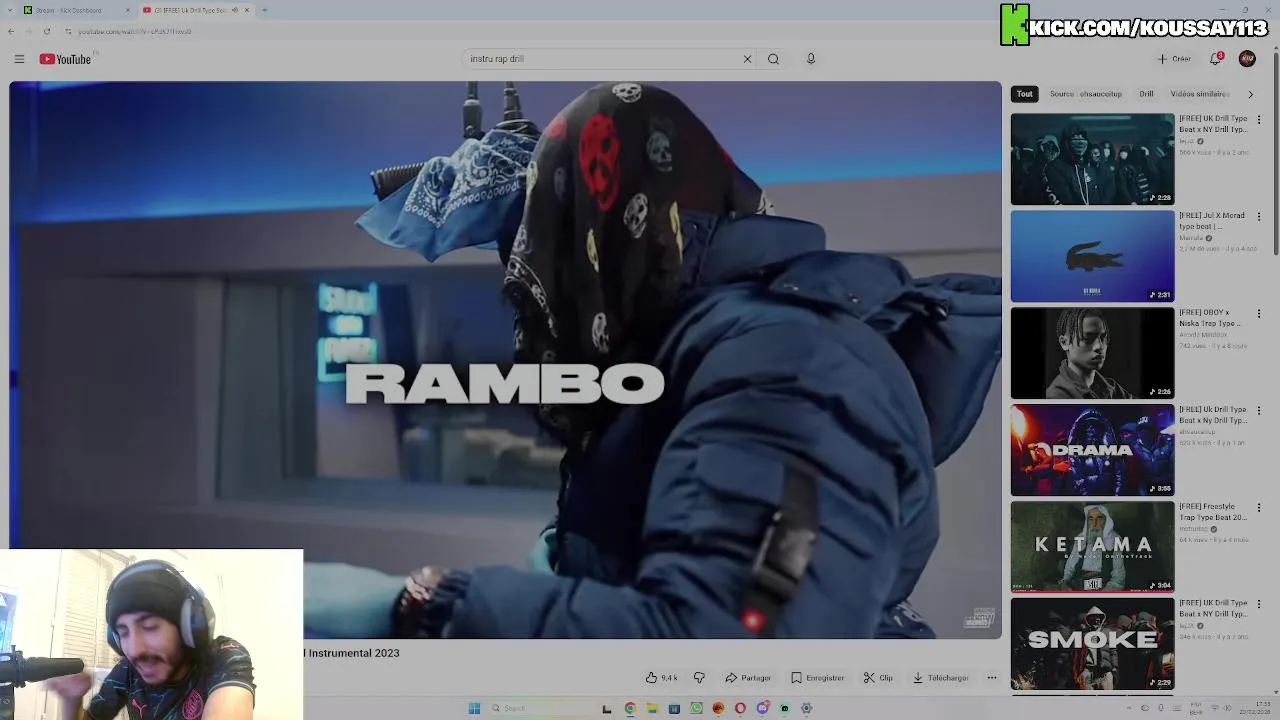
Task: Open the crocodile Jul X Morad thumbnail
Action: pos(1092,256)
